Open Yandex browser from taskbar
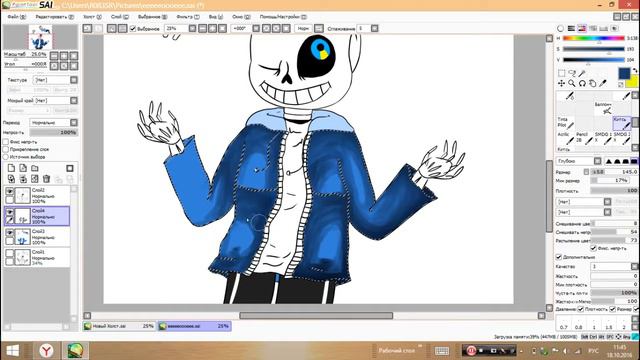The height and width of the screenshot is (360, 640). point(47,351)
